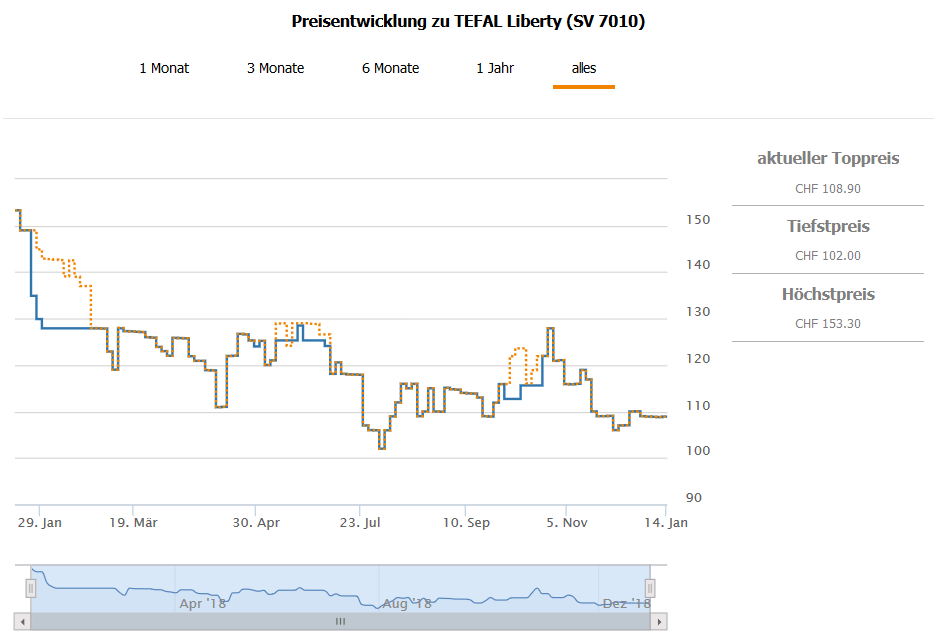936x641 pixels.
Task: Select the alles range tab
Action: [584, 68]
